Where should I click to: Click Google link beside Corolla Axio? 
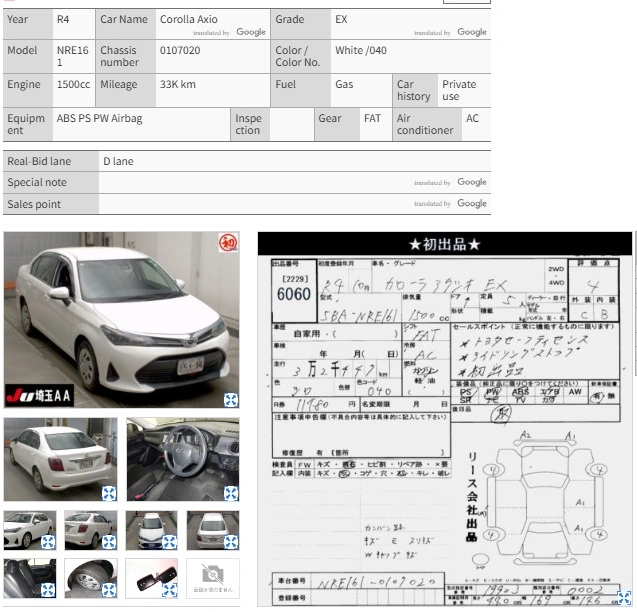tap(251, 32)
